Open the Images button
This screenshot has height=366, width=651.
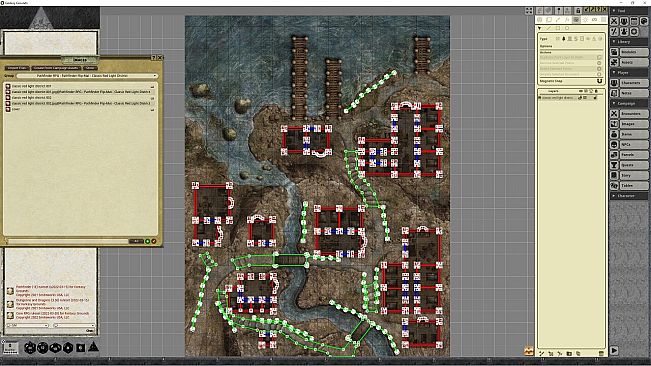(x=634, y=124)
